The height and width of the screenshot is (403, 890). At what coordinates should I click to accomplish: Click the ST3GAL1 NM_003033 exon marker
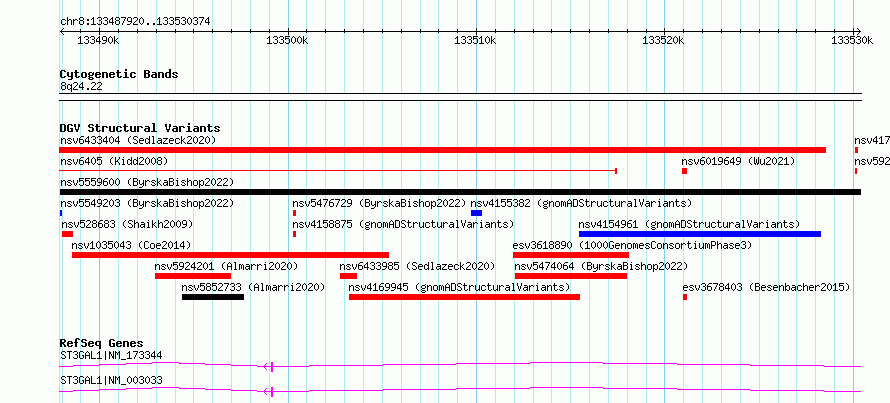pos(272,391)
